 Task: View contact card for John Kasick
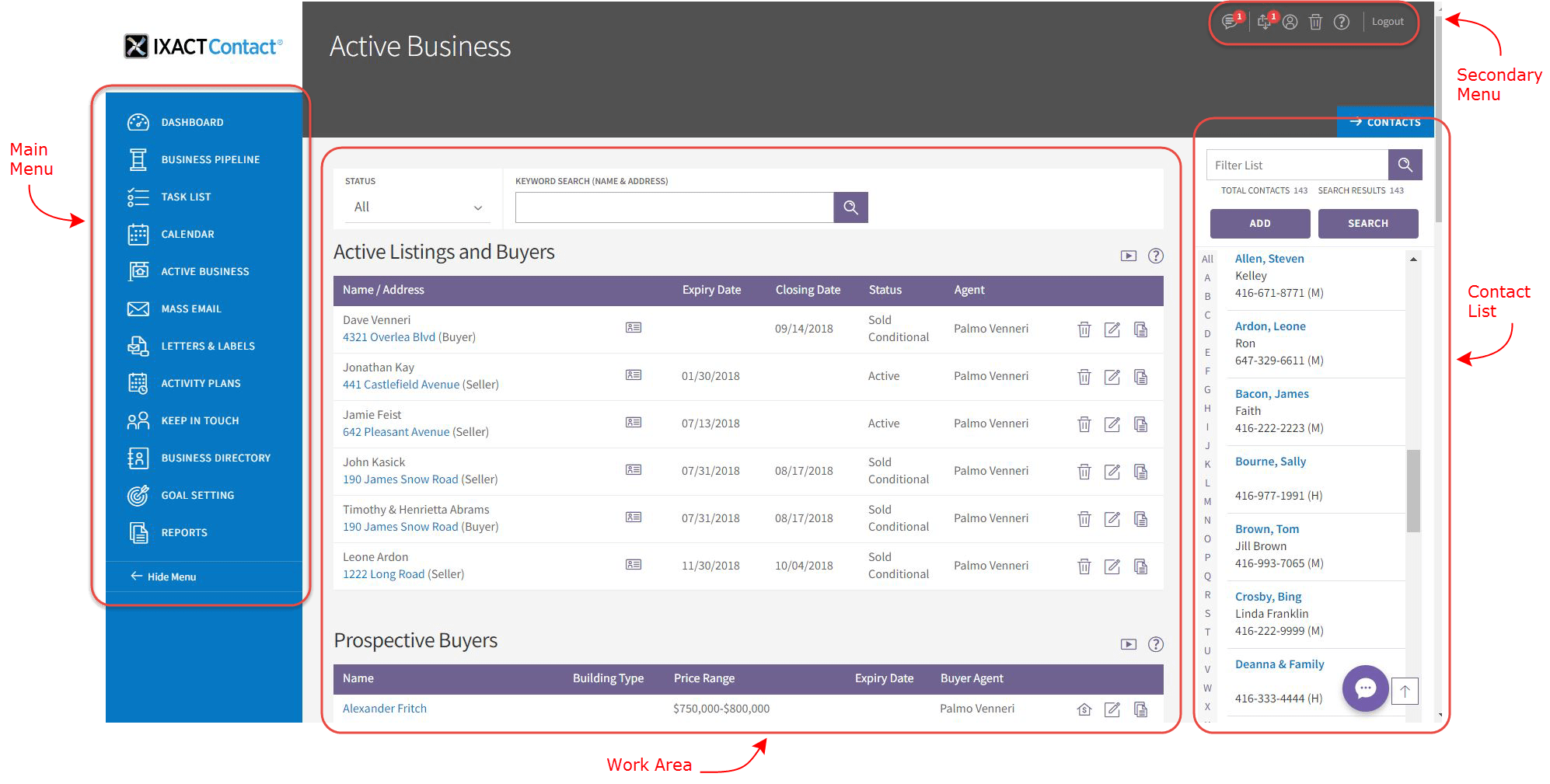(x=634, y=469)
